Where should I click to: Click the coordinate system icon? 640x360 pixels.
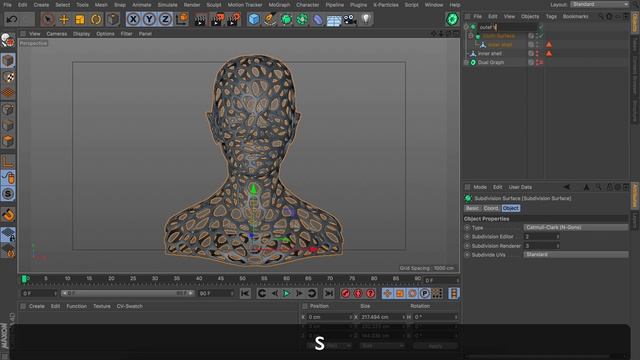click(182, 19)
